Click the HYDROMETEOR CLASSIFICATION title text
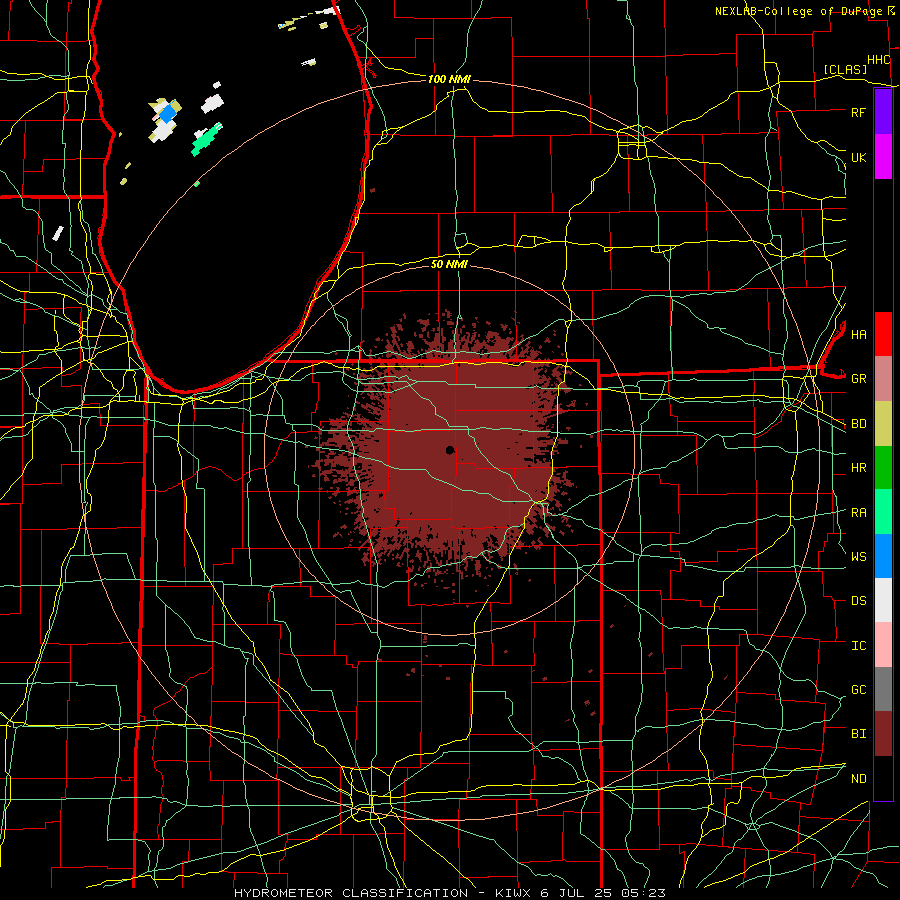Viewport: 900px width, 900px height. tap(351, 893)
